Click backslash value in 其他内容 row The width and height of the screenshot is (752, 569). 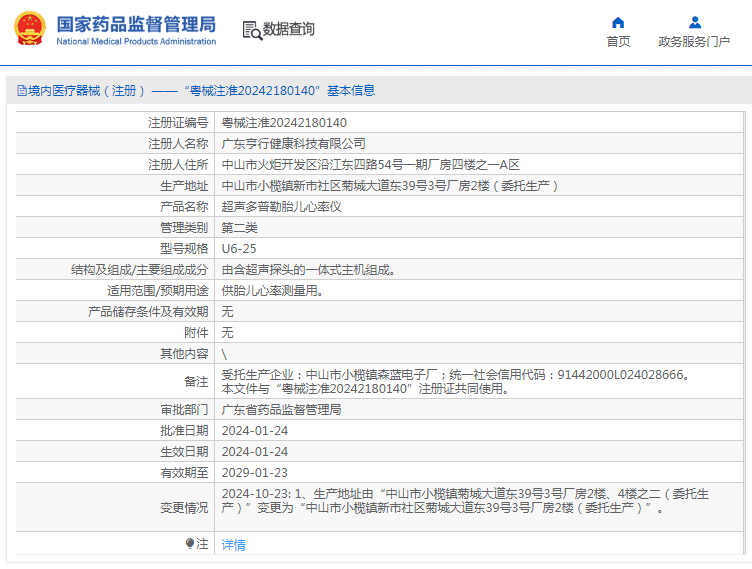point(224,354)
